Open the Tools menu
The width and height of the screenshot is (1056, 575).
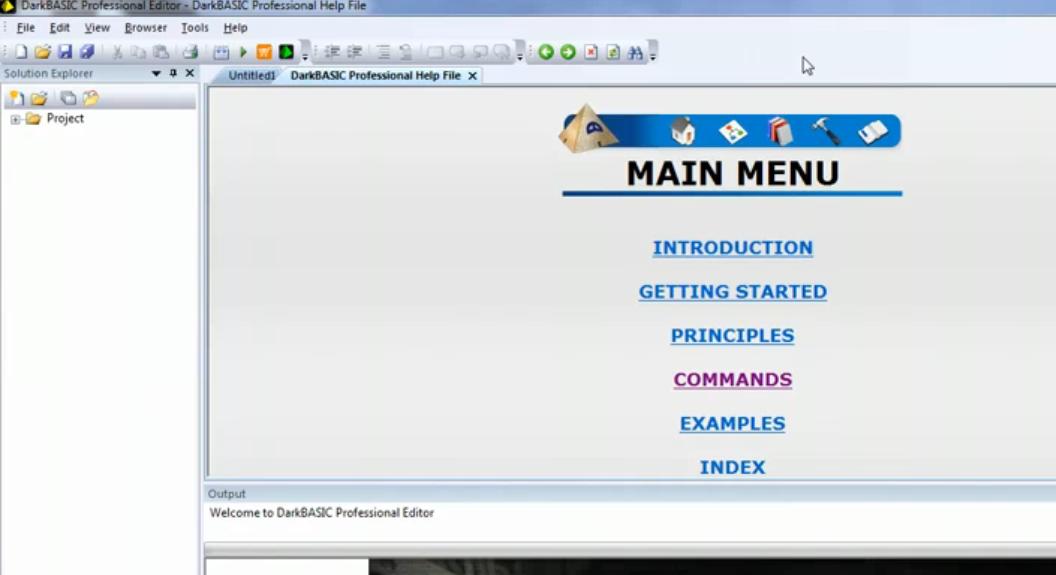click(x=195, y=28)
